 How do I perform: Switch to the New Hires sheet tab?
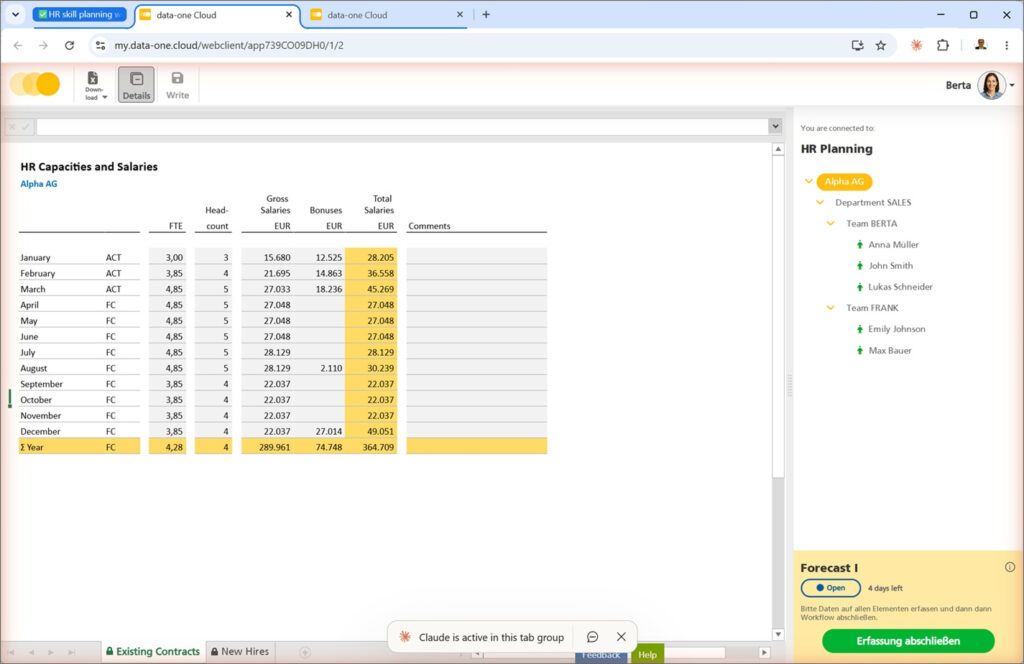240,651
